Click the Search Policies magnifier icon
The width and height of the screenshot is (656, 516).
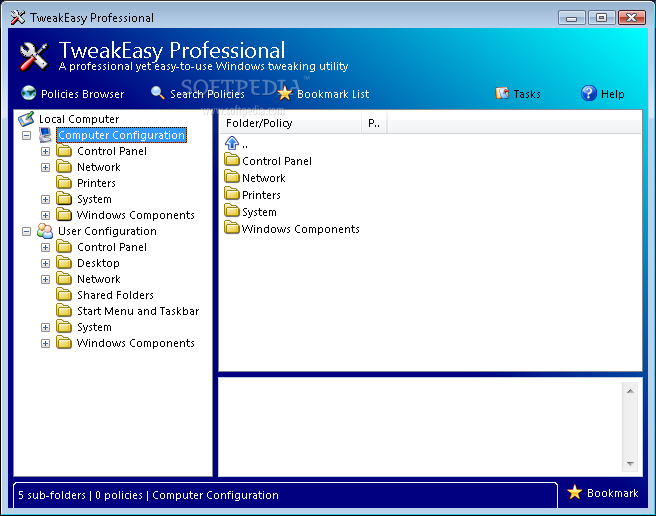(158, 93)
